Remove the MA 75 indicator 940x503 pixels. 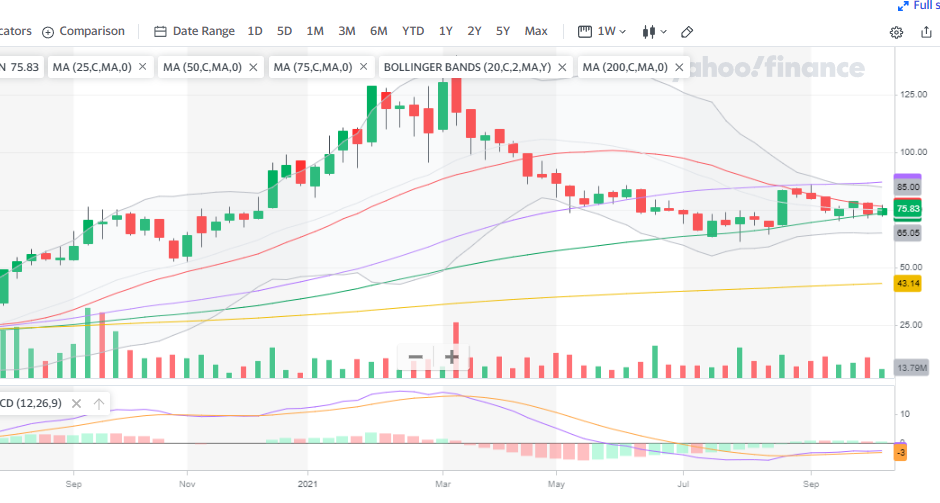click(363, 67)
